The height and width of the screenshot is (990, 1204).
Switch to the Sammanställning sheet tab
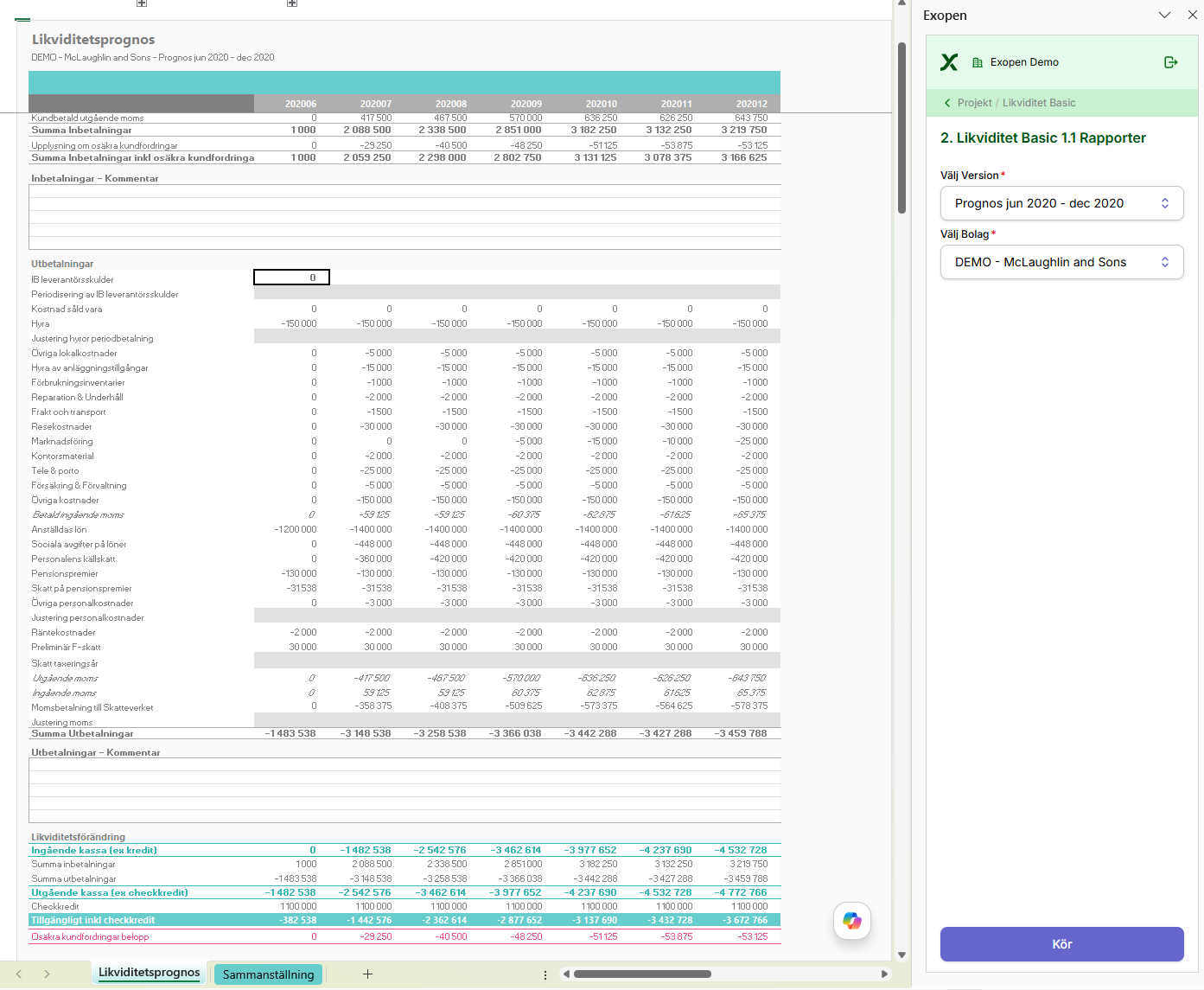[x=268, y=974]
